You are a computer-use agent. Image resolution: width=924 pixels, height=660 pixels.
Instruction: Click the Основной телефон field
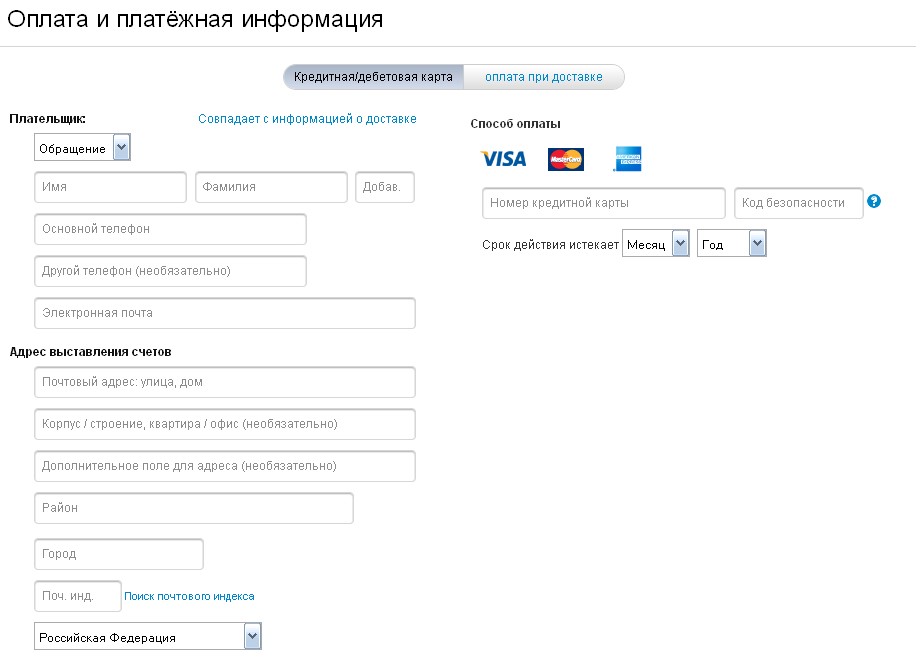click(x=170, y=229)
